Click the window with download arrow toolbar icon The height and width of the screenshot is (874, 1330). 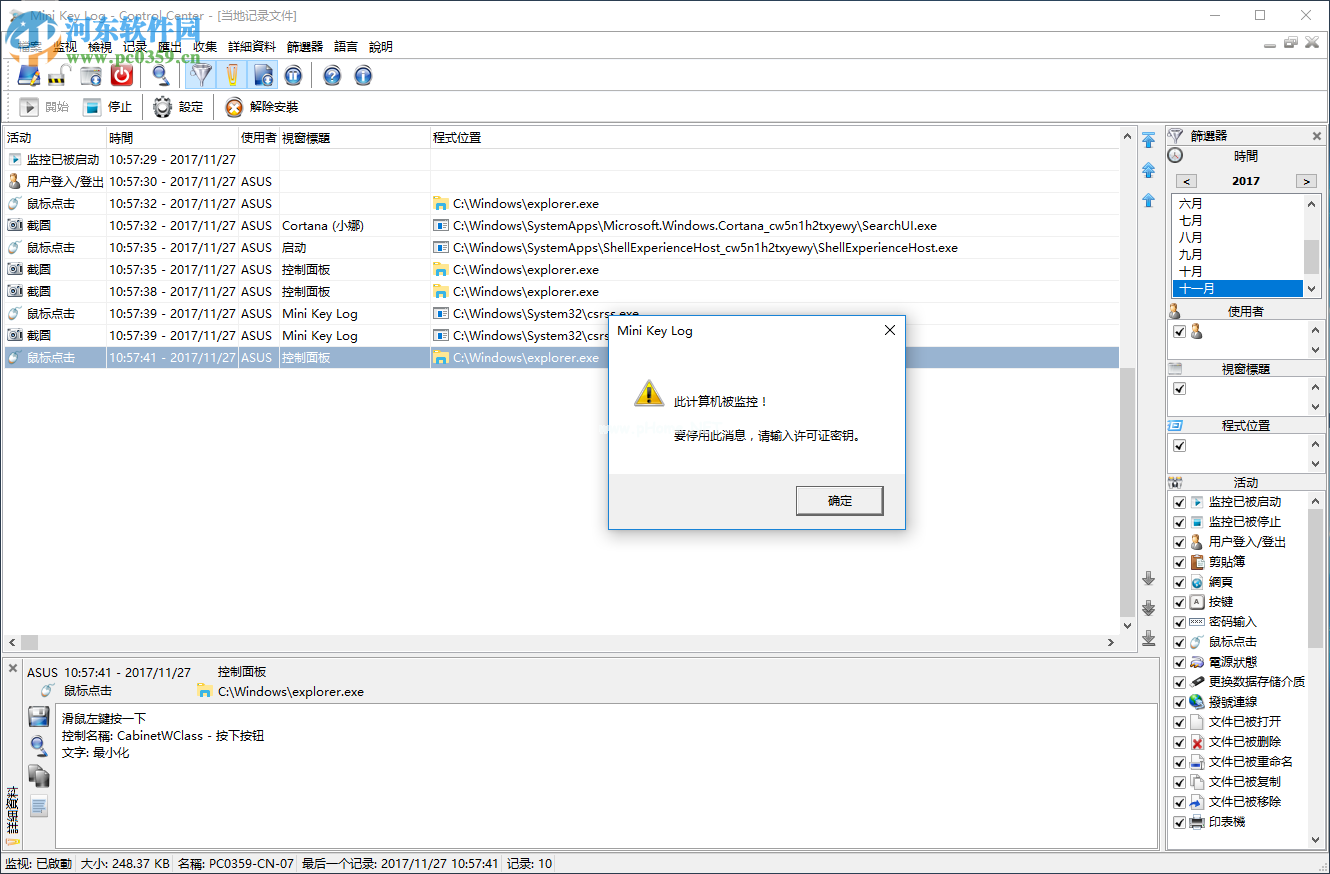[x=91, y=75]
